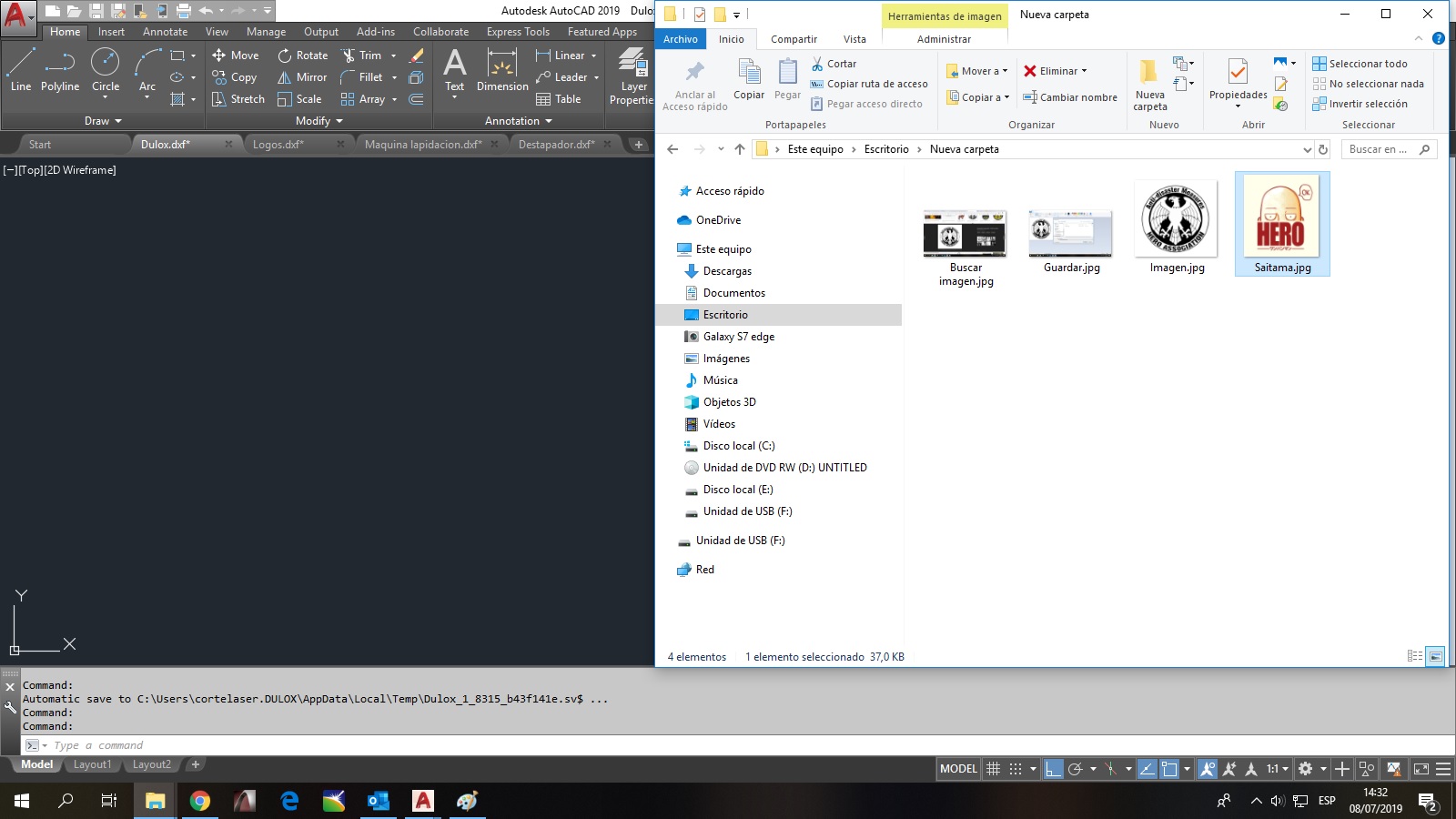Start the Dimension tool

[502, 70]
